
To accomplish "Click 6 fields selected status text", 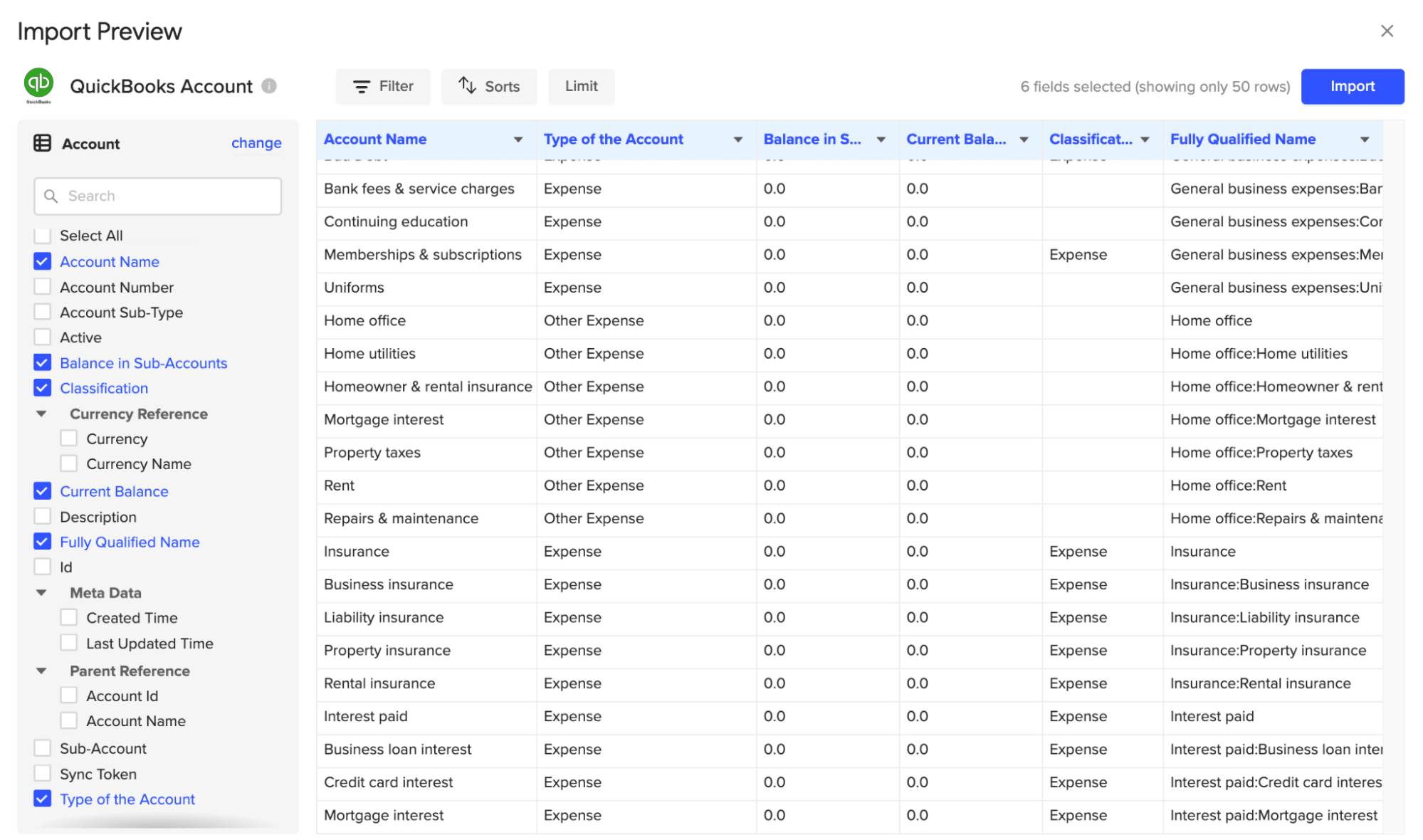I will 1155,87.
